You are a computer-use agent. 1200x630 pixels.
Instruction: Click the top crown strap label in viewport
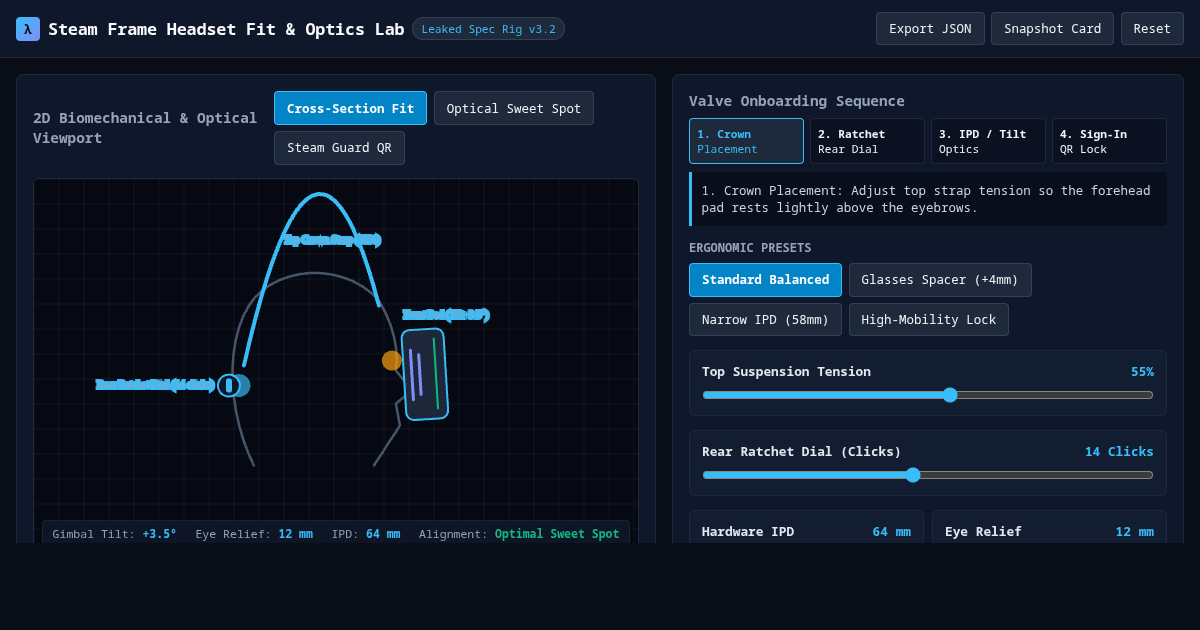[331, 240]
